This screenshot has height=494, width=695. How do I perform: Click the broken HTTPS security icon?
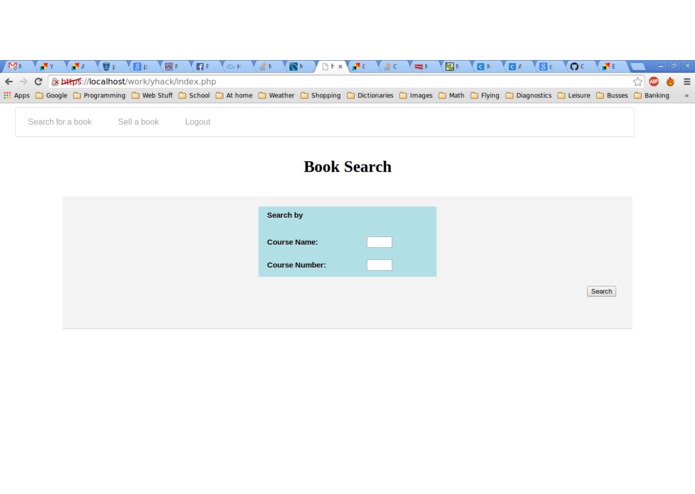[x=55, y=82]
